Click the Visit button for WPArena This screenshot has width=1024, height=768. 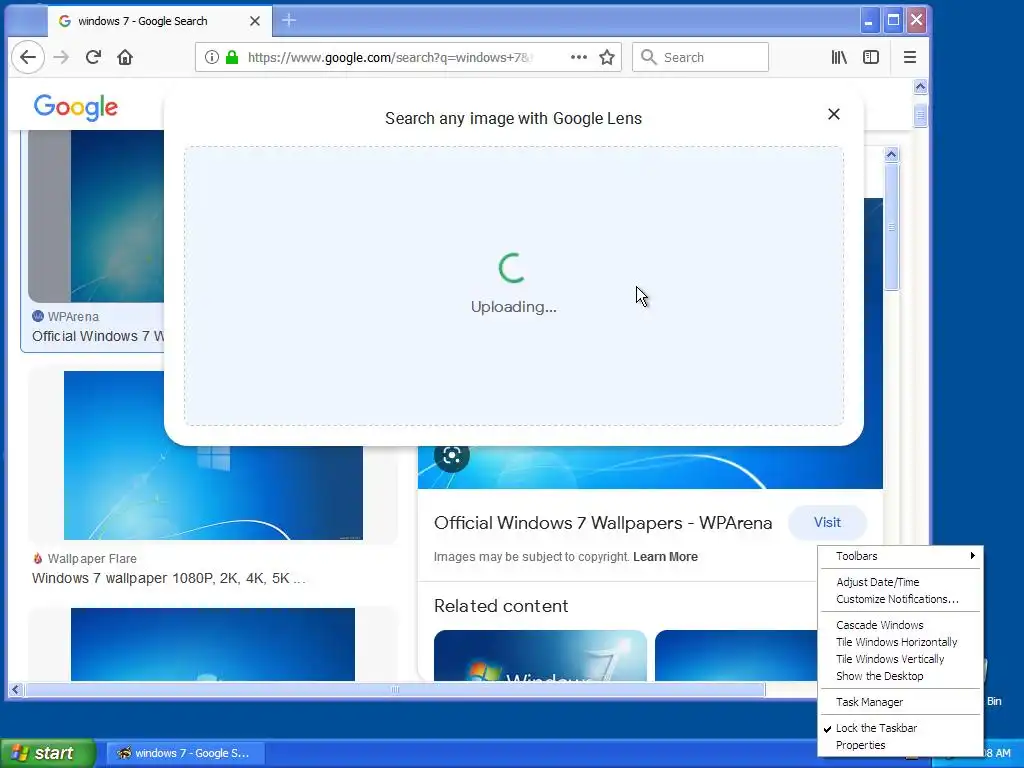coord(827,522)
